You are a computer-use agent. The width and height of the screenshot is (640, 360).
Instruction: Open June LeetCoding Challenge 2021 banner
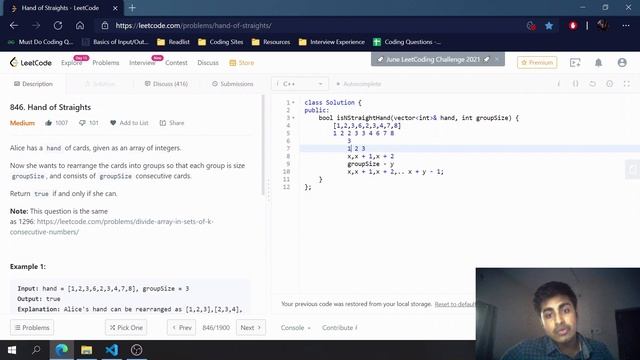tap(433, 60)
